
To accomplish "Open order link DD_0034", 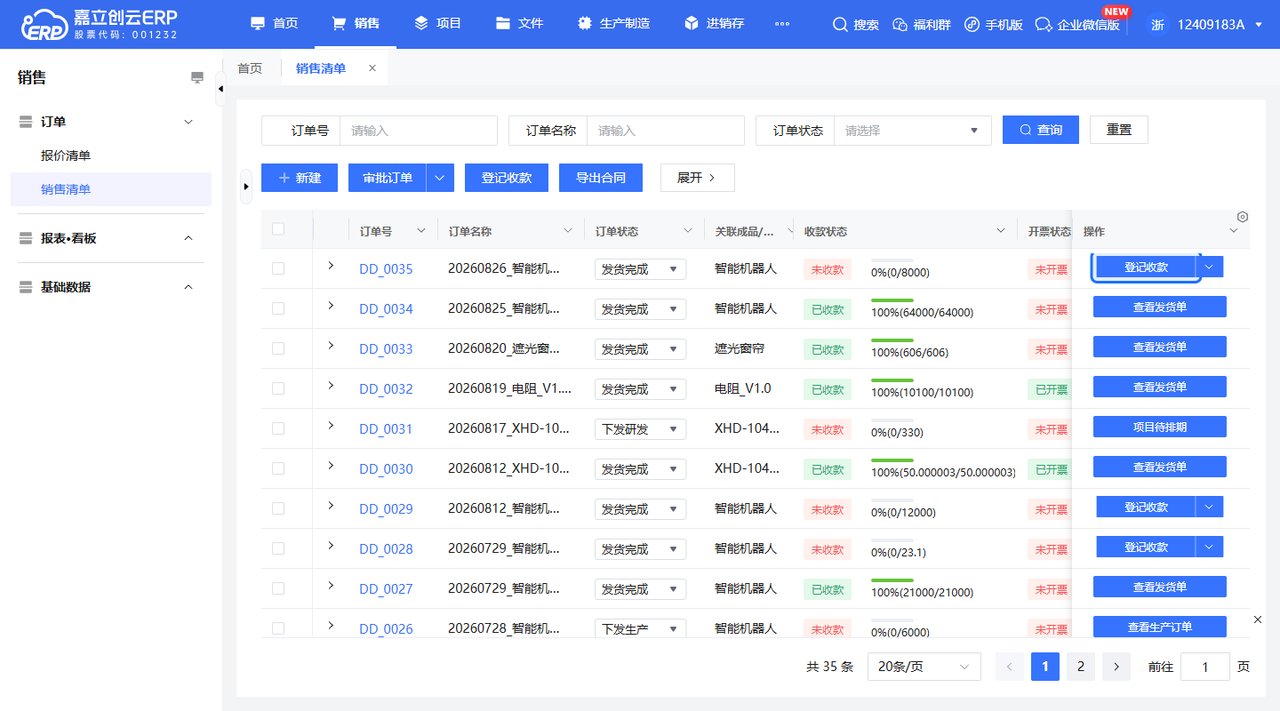I will (386, 309).
